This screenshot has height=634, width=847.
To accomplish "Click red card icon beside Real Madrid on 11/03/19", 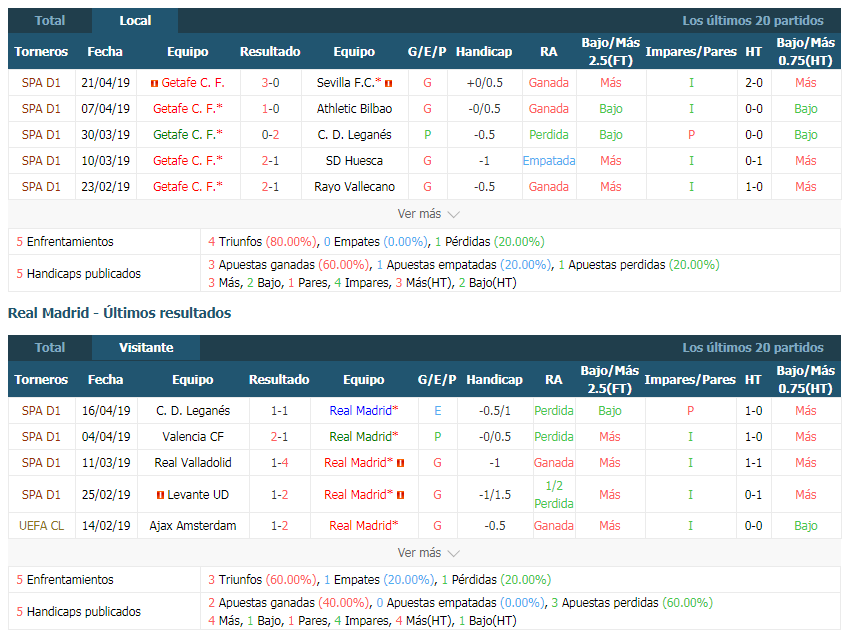I will coord(400,463).
